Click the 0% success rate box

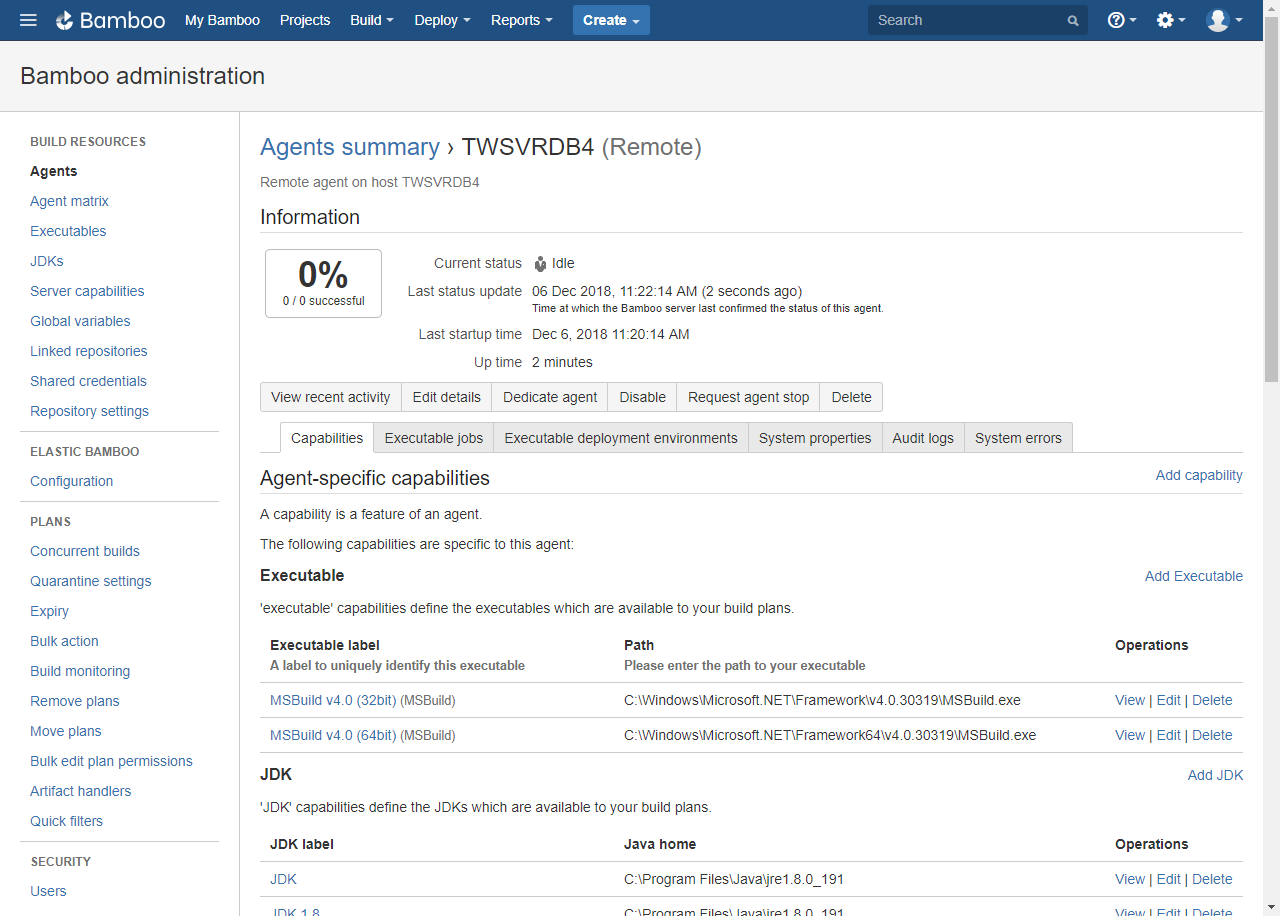(323, 283)
